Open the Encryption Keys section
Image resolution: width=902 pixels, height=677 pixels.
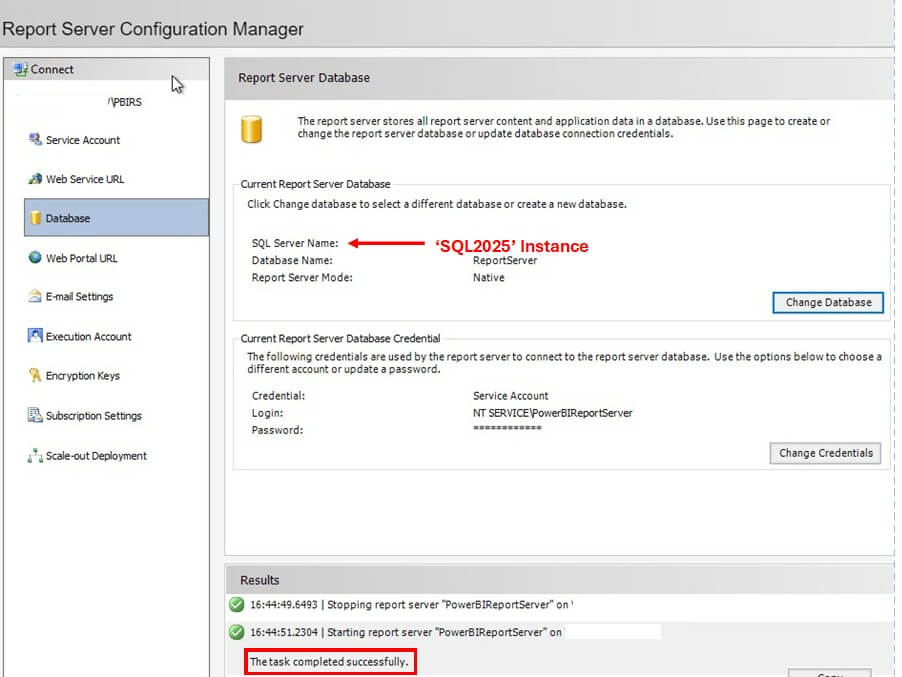coord(83,376)
